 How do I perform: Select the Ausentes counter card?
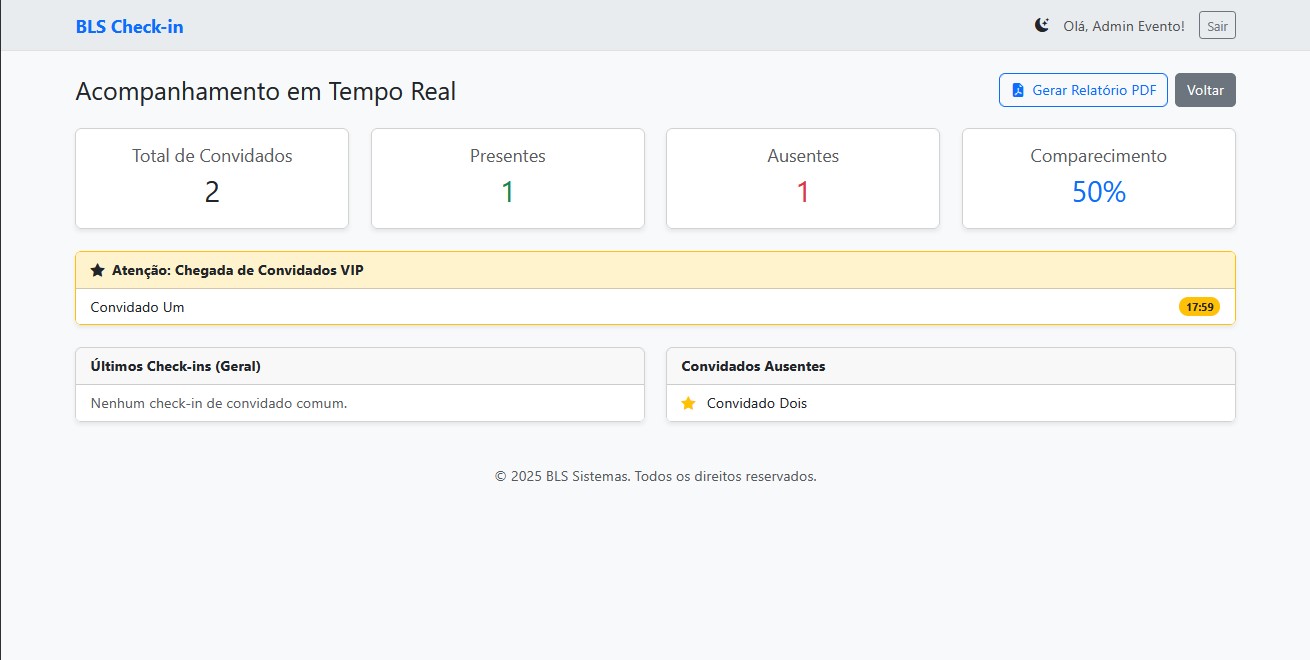(802, 178)
